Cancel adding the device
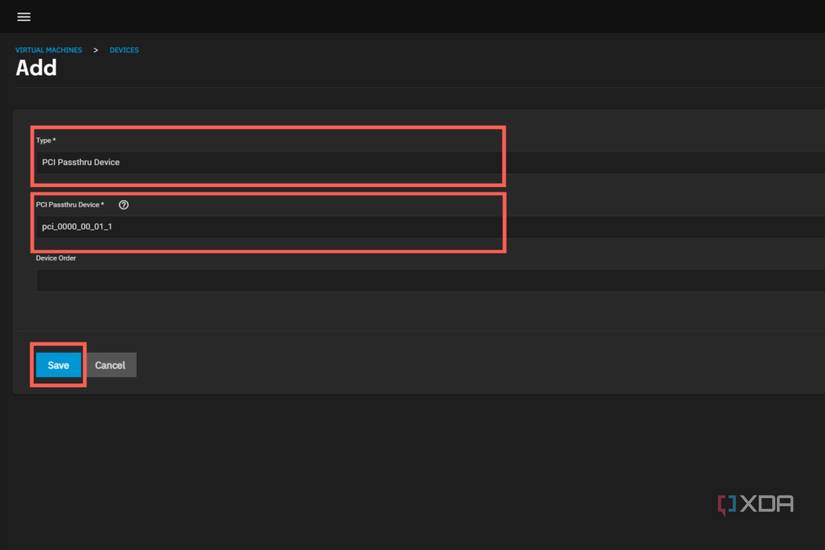Image resolution: width=825 pixels, height=550 pixels. tap(110, 365)
